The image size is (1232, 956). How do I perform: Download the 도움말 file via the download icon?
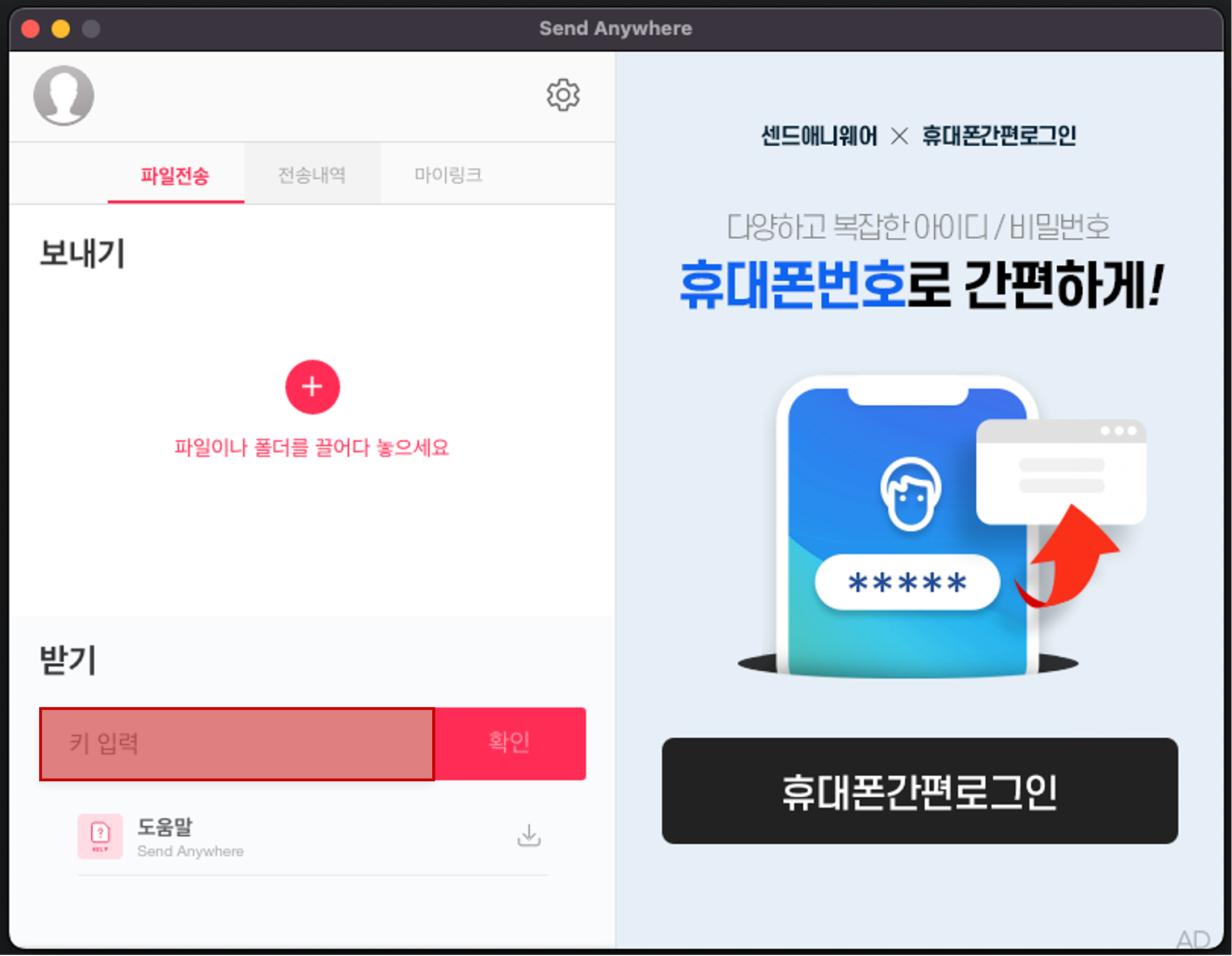[529, 836]
